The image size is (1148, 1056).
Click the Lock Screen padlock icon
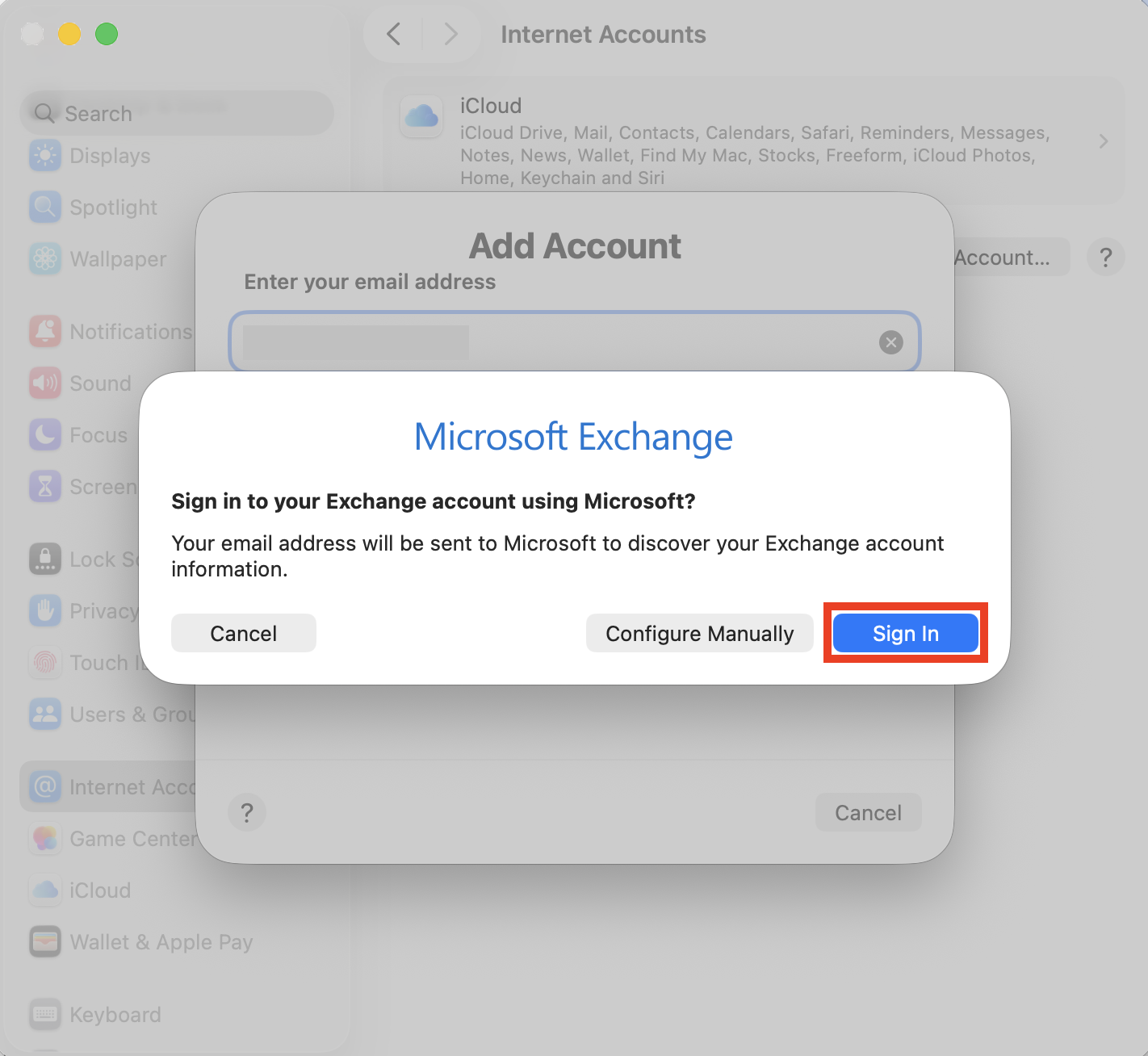coord(45,559)
